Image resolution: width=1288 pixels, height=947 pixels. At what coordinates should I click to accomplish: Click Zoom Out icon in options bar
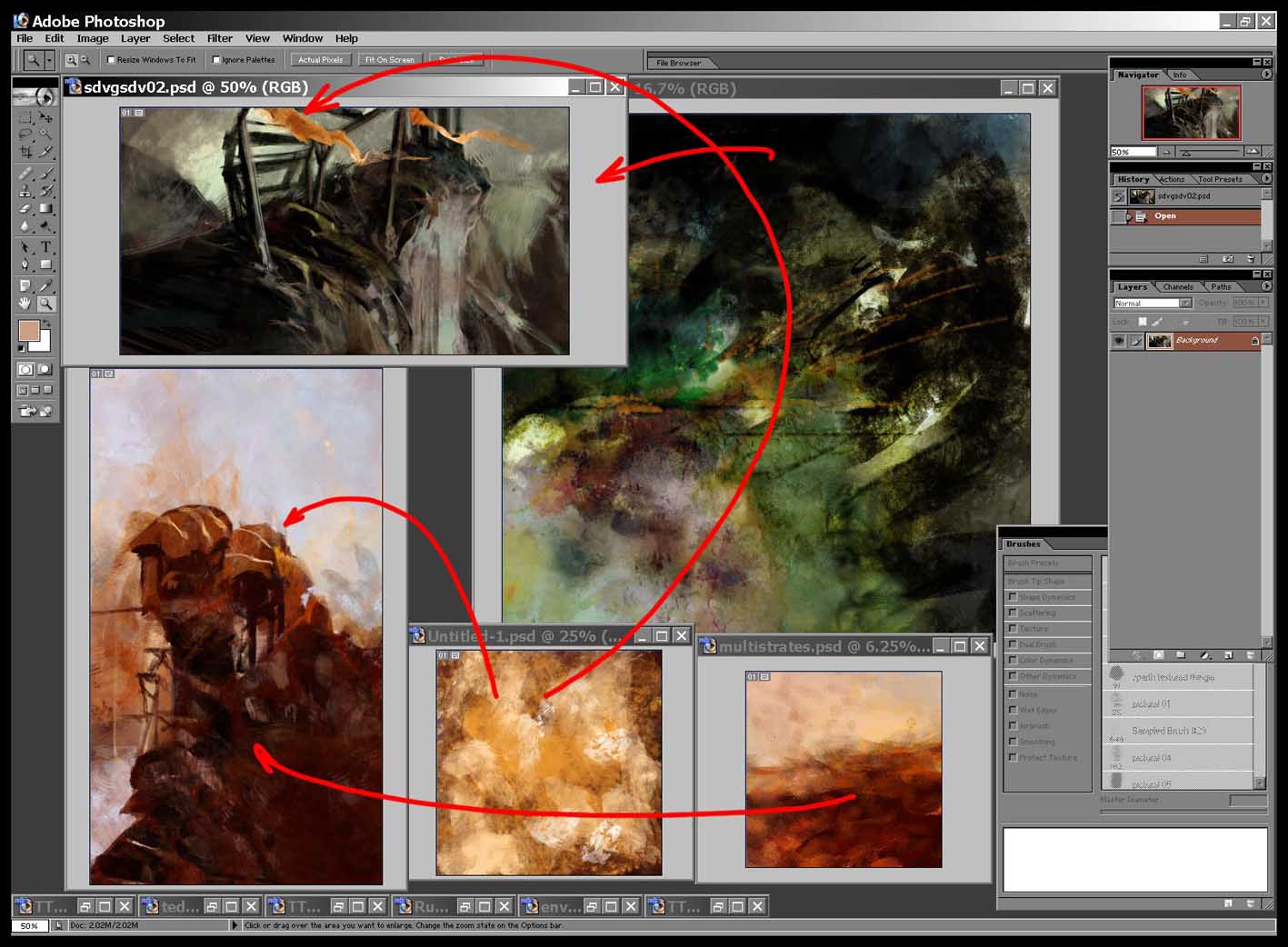click(85, 60)
